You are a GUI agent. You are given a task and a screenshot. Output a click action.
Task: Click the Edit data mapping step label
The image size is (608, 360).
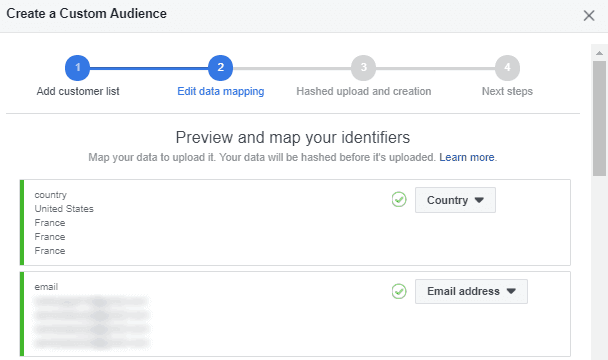221,91
